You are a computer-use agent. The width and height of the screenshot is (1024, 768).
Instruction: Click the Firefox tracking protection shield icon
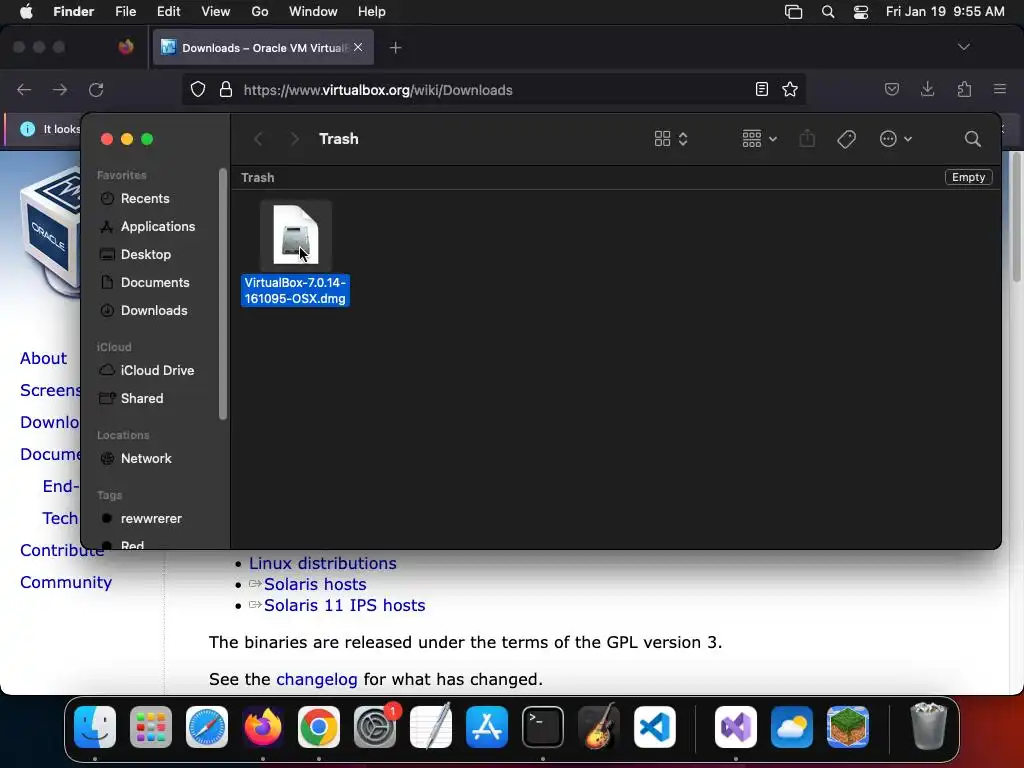pos(198,89)
